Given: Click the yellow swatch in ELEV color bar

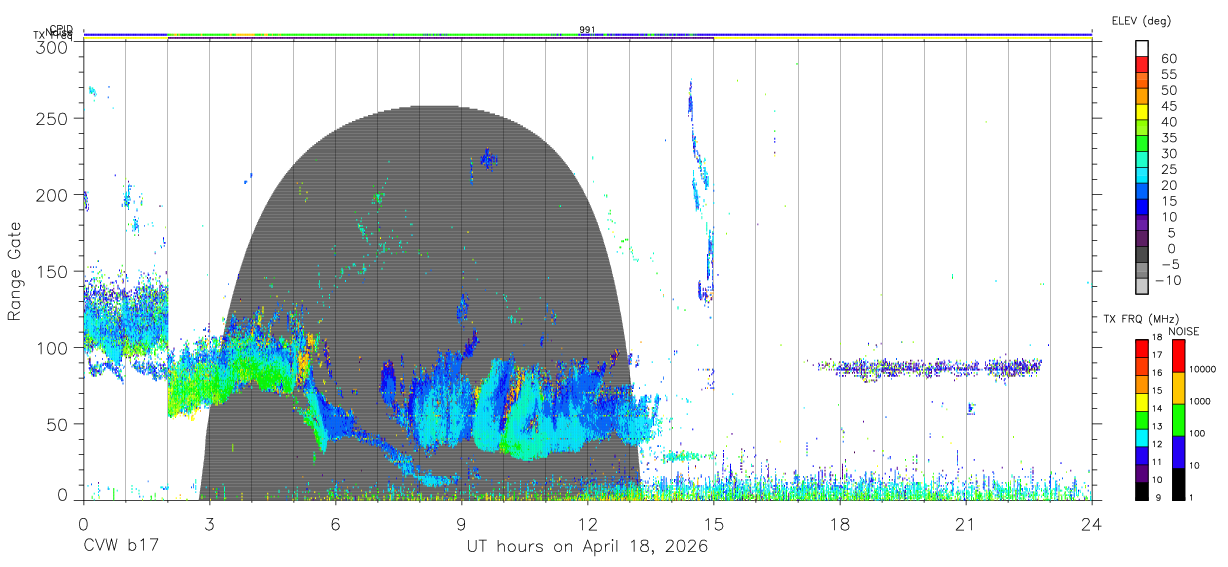Looking at the screenshot, I should 1143,111.
